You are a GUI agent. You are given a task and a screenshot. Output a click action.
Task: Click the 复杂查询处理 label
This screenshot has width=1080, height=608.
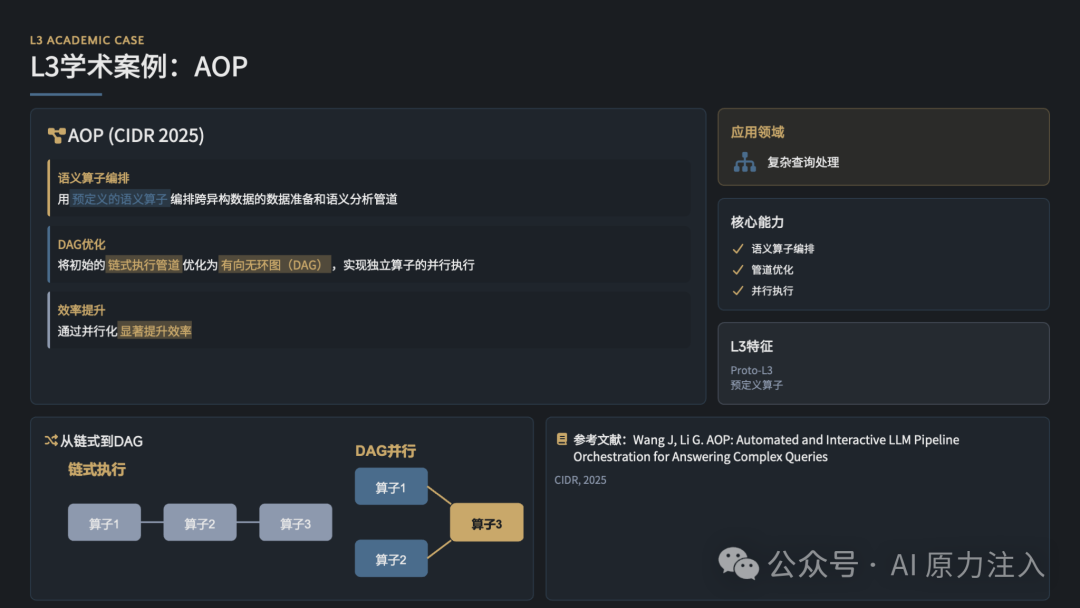pyautogui.click(x=803, y=163)
